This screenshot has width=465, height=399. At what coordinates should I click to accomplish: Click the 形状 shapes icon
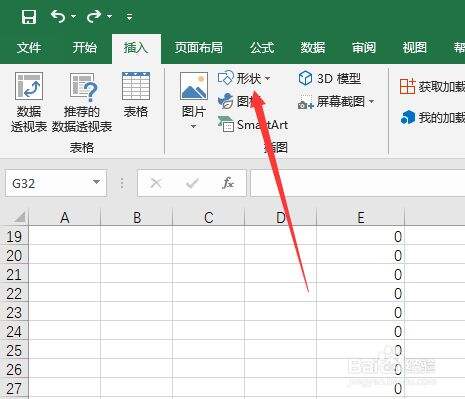coord(225,78)
